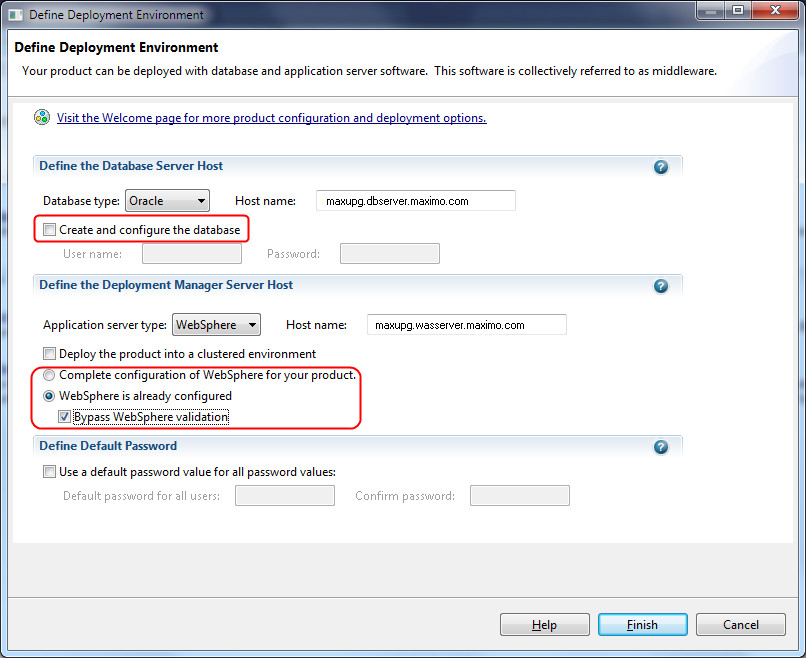This screenshot has width=806, height=658.
Task: Select WebSphere is already configured radio button
Action: (49, 396)
